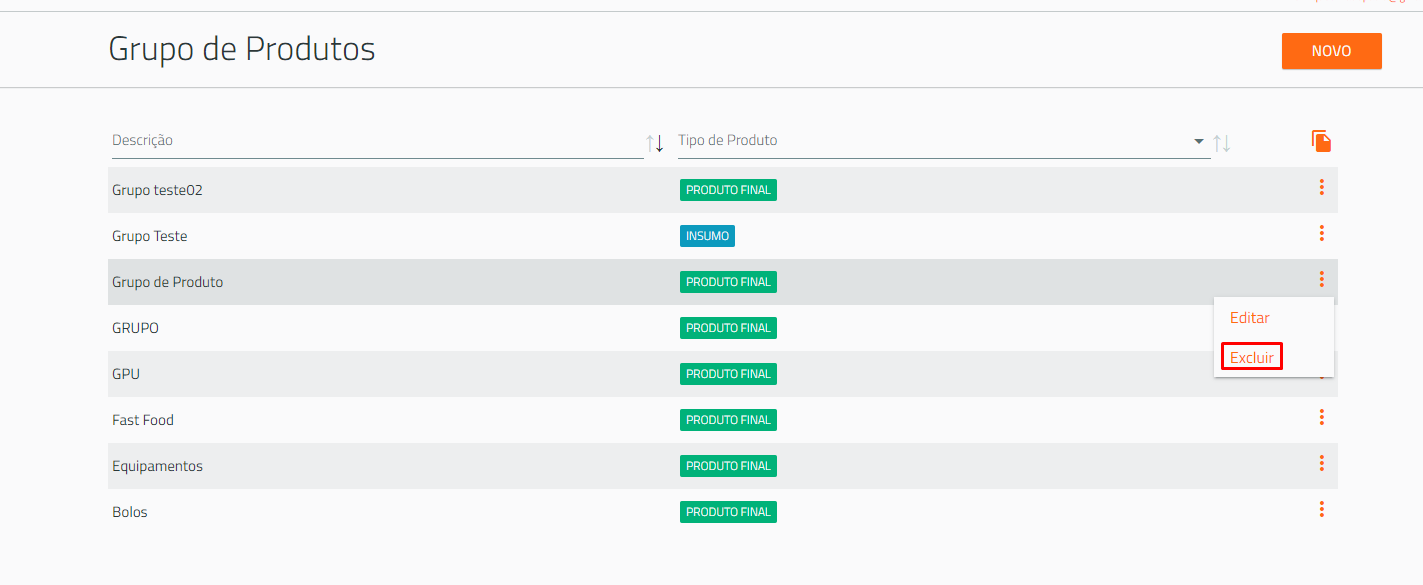Image resolution: width=1423 pixels, height=585 pixels.
Task: Click the PRODUTO FINAL badge of Bolos
Action: [728, 512]
